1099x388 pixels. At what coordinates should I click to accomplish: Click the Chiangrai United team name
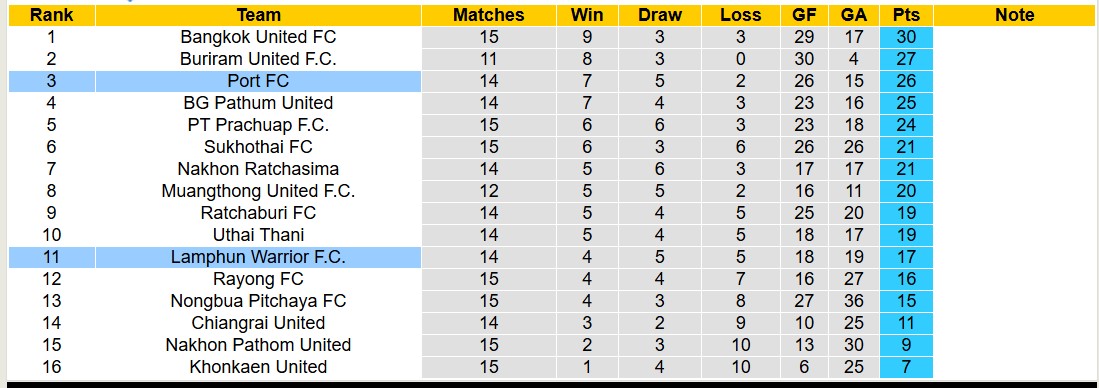coord(258,323)
